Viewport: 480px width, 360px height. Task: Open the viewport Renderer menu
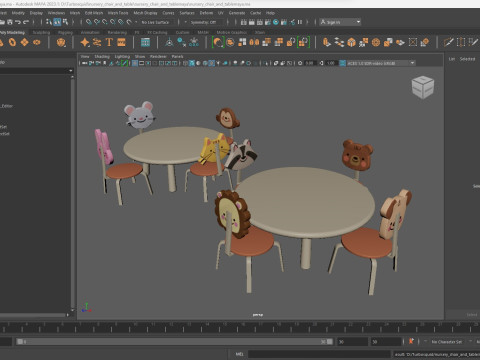[x=158, y=56]
